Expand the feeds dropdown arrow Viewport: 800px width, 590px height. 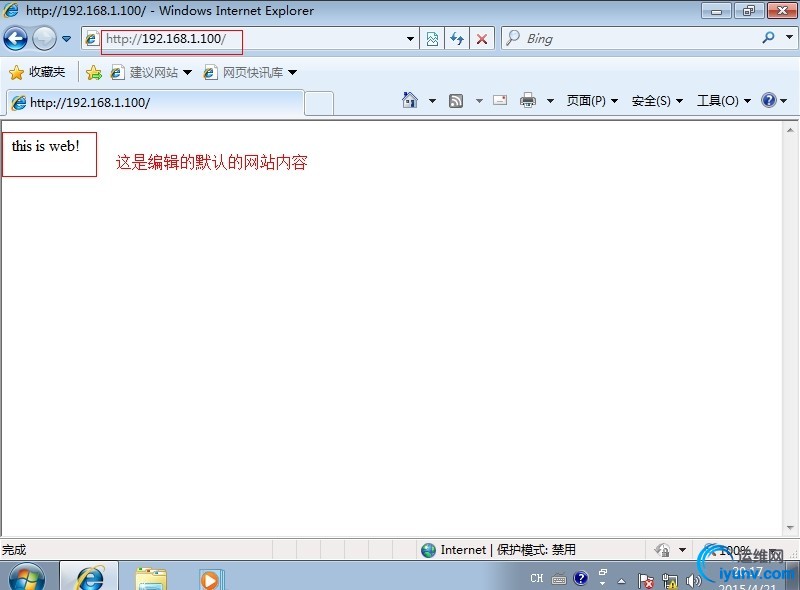point(479,101)
